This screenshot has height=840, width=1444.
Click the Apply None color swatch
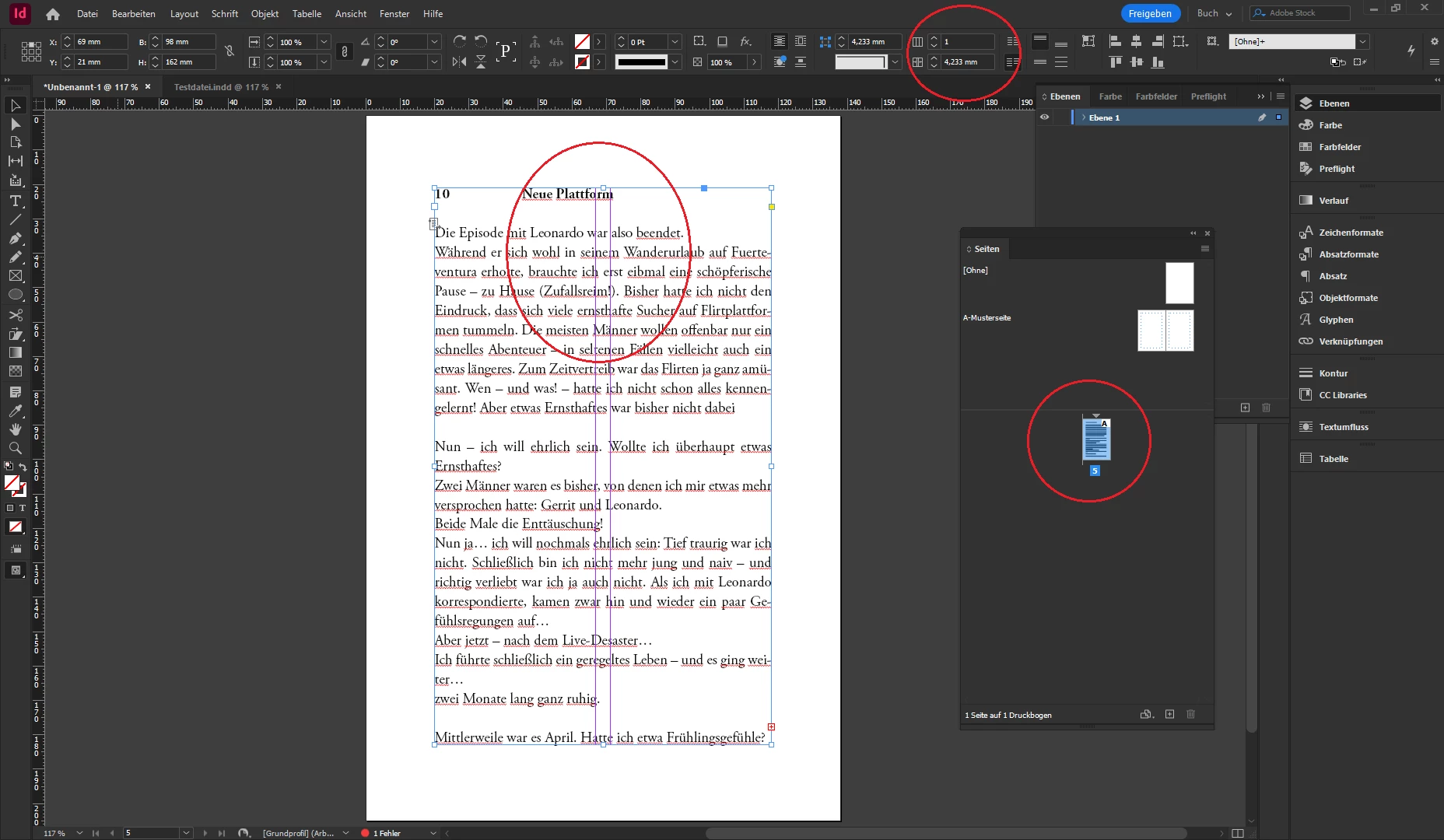pyautogui.click(x=15, y=527)
